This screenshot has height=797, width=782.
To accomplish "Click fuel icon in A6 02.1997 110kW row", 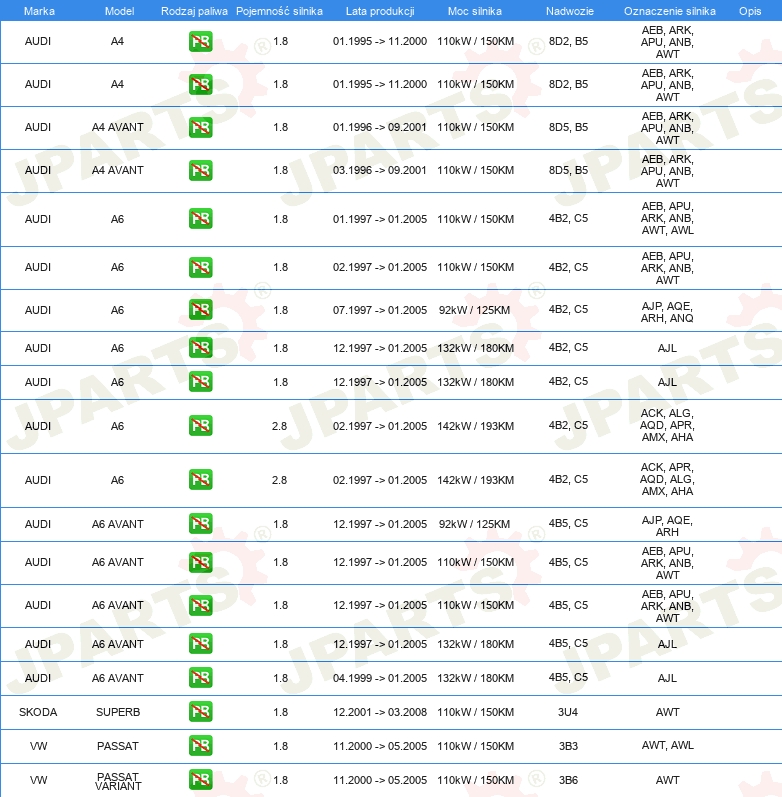I will click(x=200, y=267).
